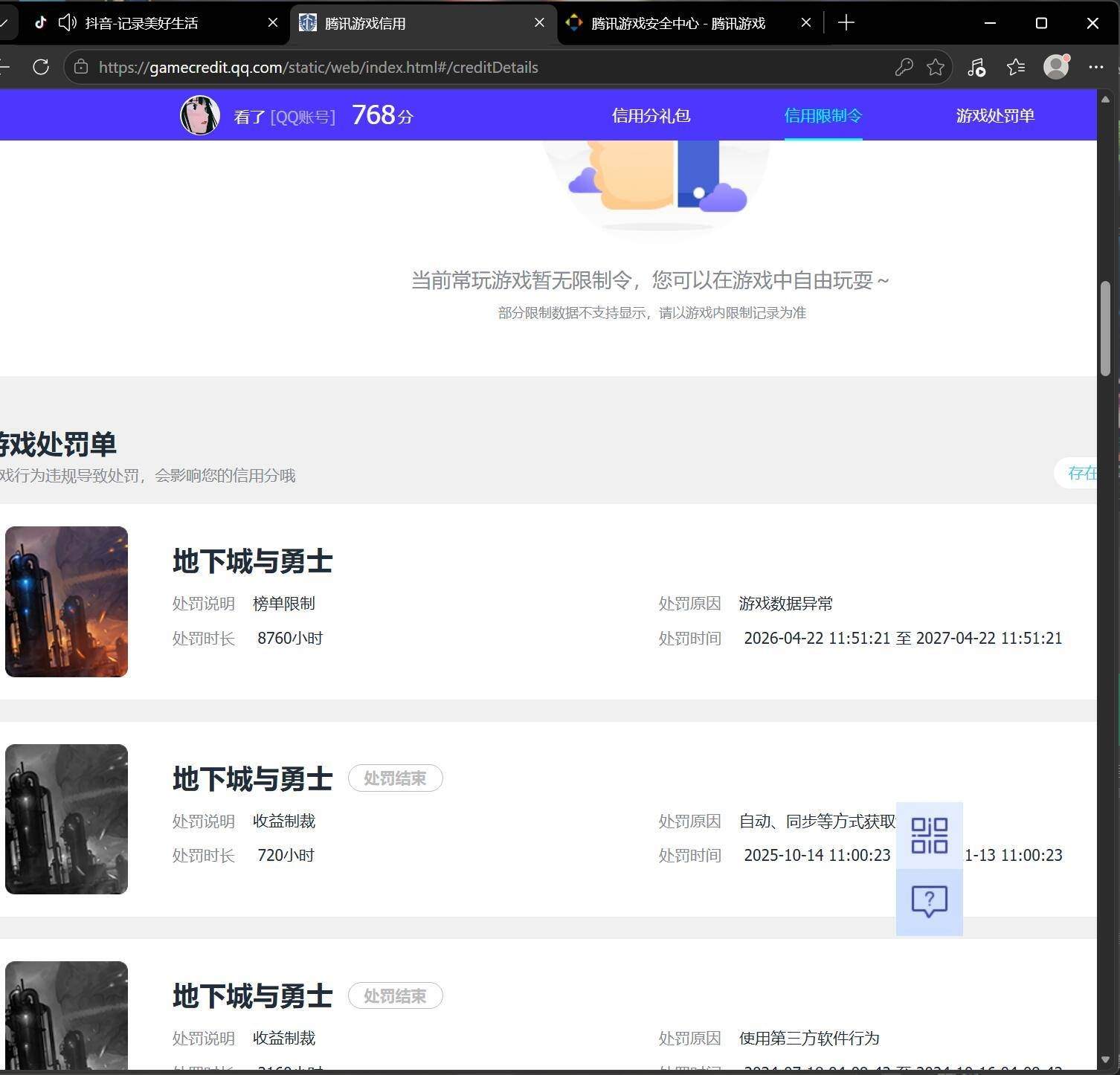Click the 8760小时 penalty duration
The height and width of the screenshot is (1075, 1120).
pos(290,638)
